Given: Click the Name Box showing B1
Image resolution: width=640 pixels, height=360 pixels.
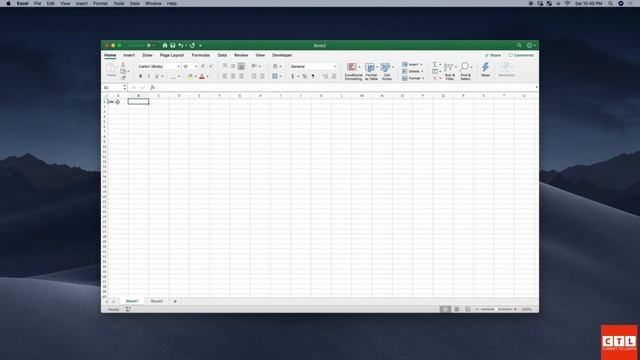Looking at the screenshot, I should pos(113,87).
